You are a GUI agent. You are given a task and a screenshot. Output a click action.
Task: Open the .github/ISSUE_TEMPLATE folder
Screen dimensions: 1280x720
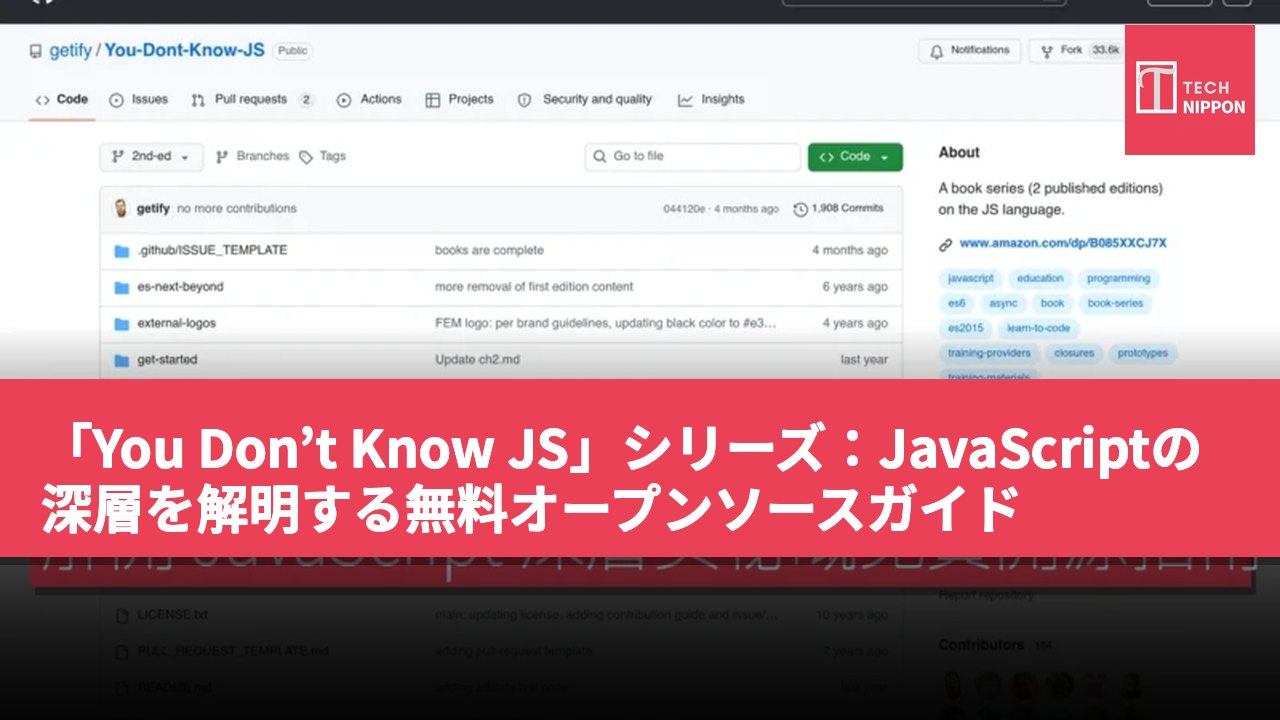pyautogui.click(x=212, y=250)
